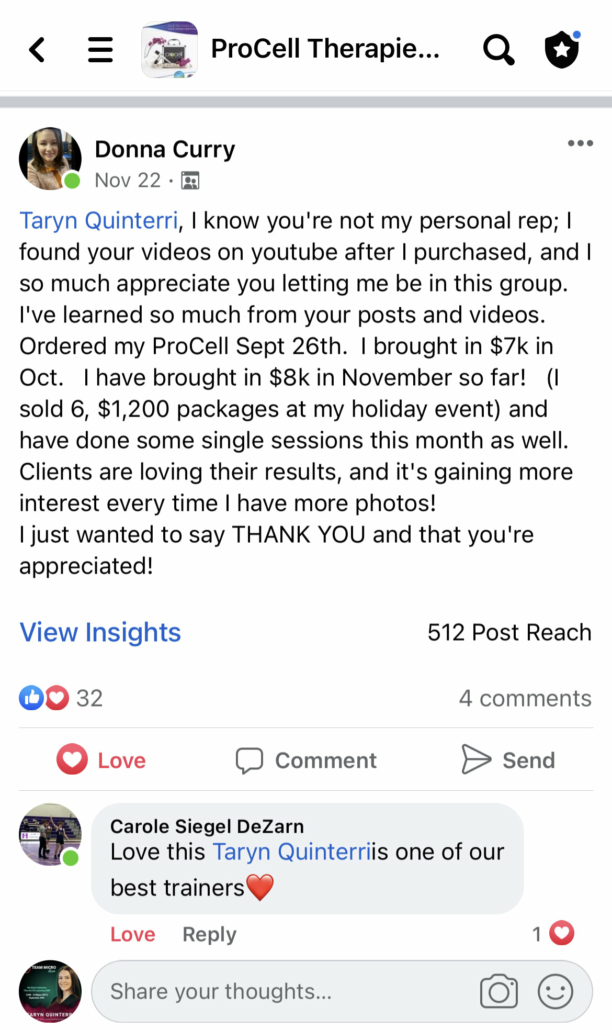612x1030 pixels.
Task: Toggle the Love reaction on the post
Action: (101, 760)
